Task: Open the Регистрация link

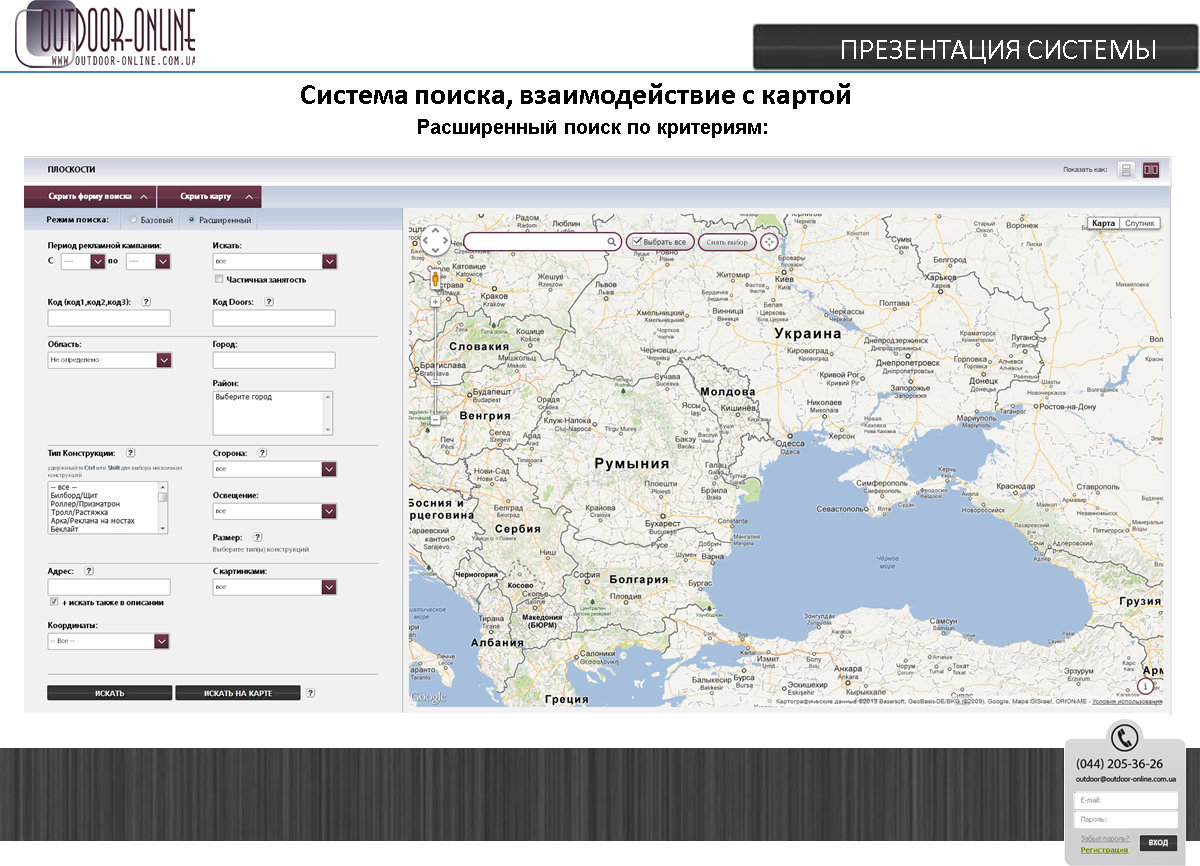Action: pos(1104,850)
